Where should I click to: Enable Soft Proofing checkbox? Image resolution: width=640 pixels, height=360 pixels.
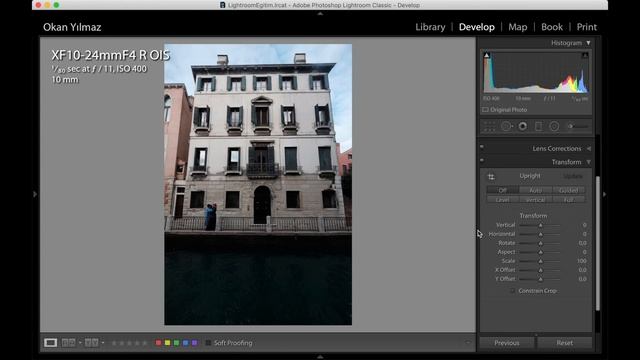coord(208,343)
